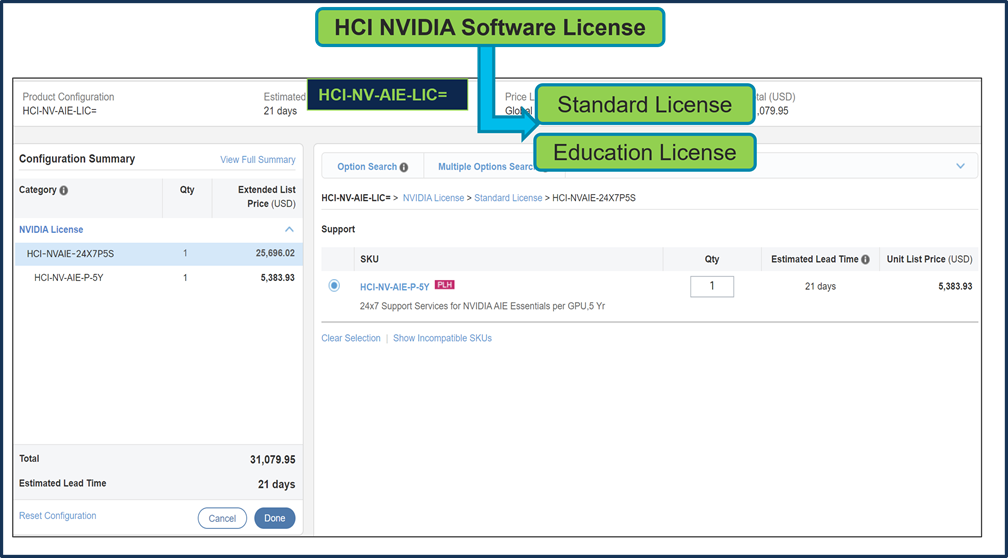The height and width of the screenshot is (558, 1008).
Task: Open the Multiple Options Search tab
Action: 485,167
